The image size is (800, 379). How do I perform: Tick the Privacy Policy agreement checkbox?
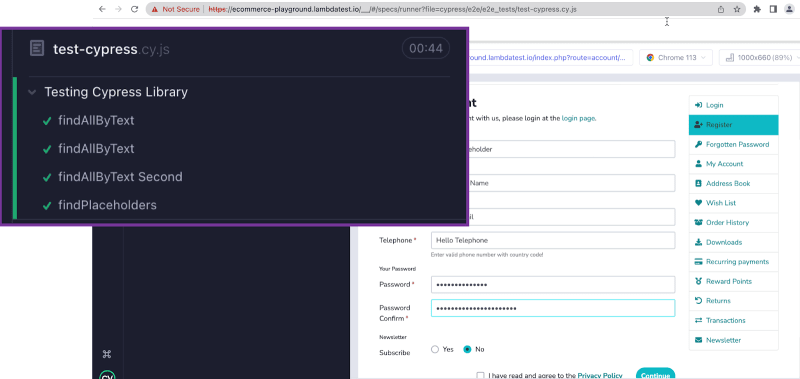click(x=480, y=375)
